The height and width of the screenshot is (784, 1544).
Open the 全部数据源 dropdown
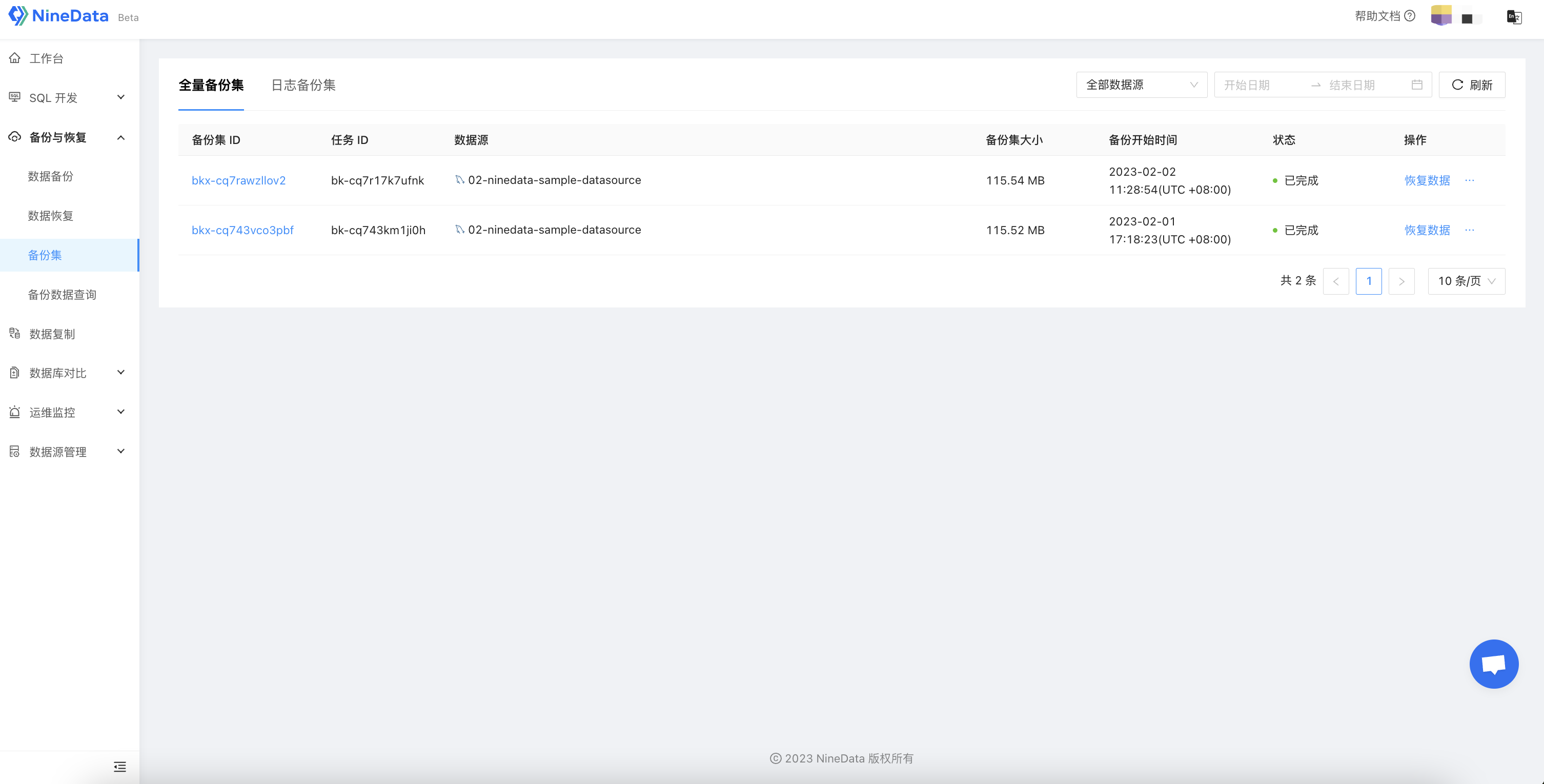click(1141, 85)
